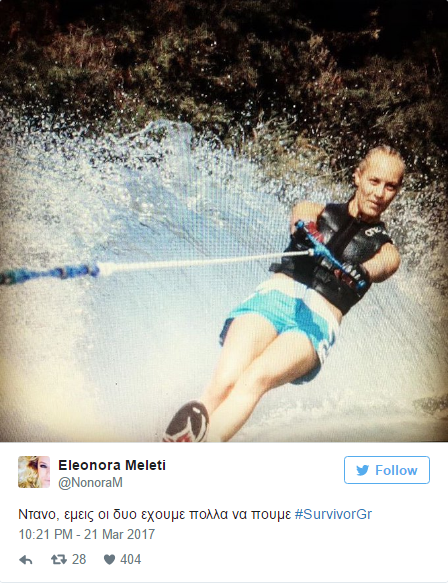Click the blue rope section at photo's left edge
This screenshot has height=584, width=448.
point(48,274)
